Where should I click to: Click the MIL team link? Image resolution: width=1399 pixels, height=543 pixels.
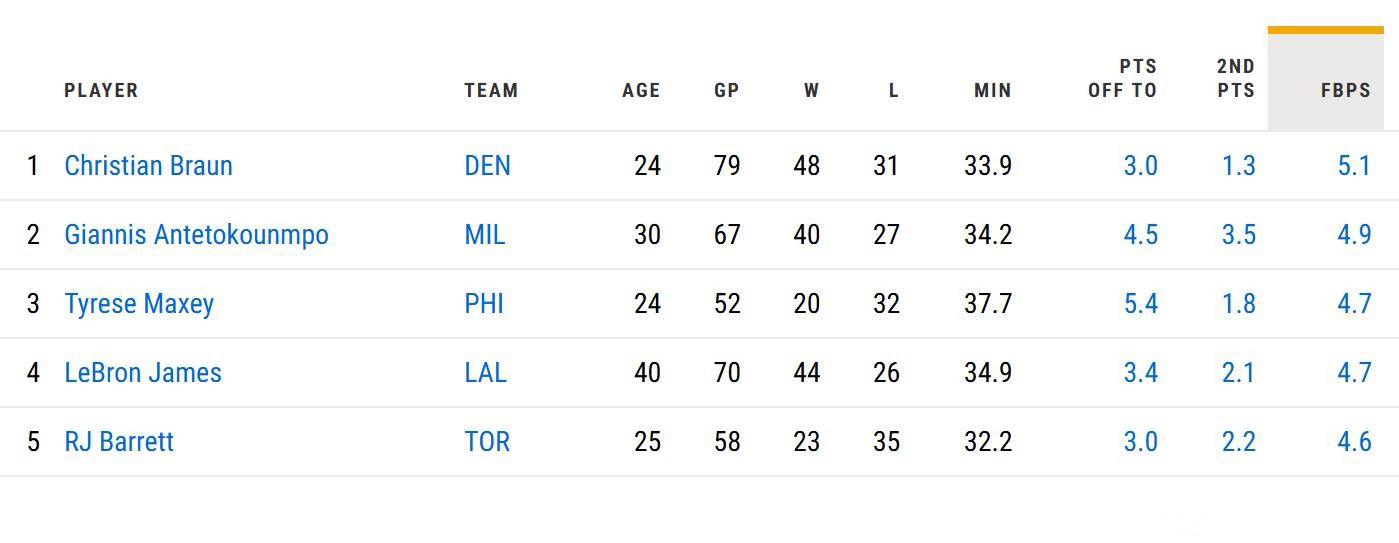point(485,235)
